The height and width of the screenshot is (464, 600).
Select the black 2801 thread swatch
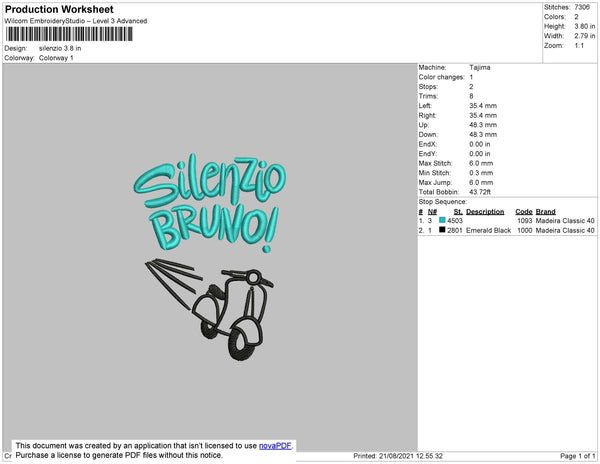442,230
